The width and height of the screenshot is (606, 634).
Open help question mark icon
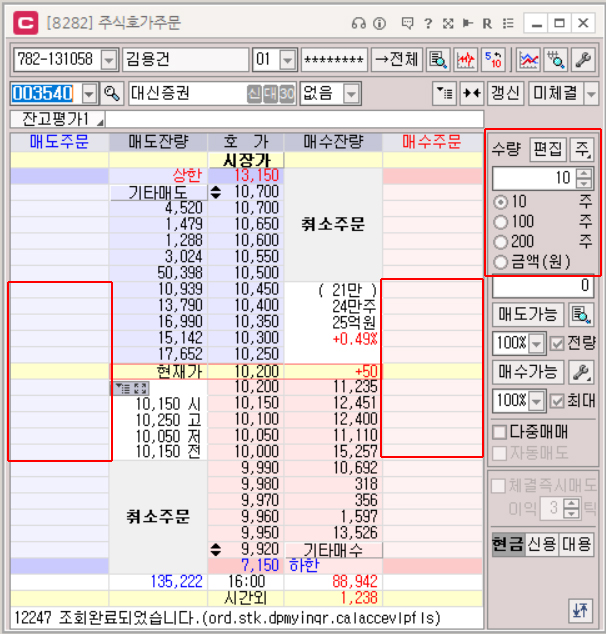pyautogui.click(x=428, y=23)
